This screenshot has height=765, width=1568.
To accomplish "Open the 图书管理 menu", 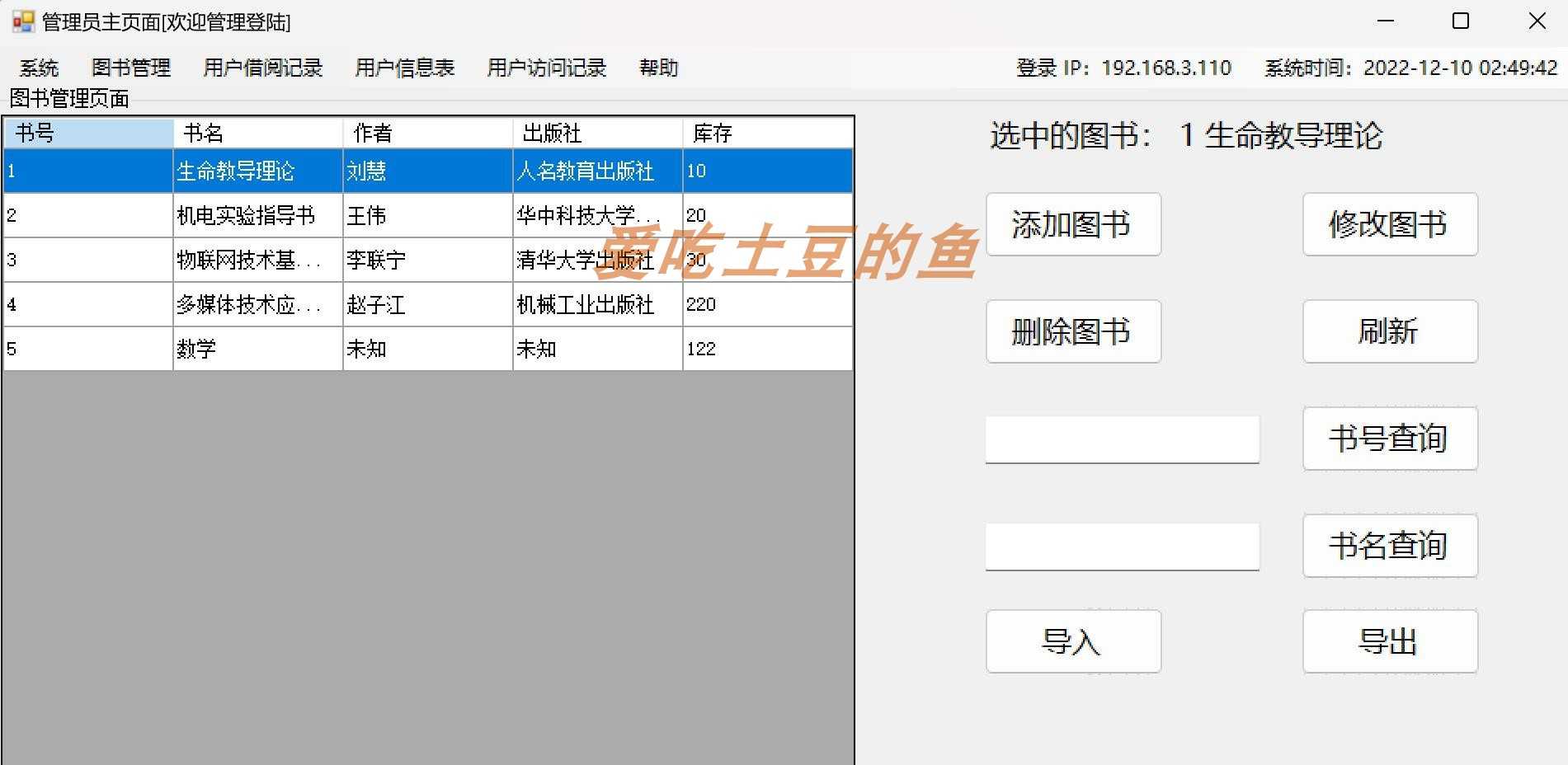I will point(132,68).
